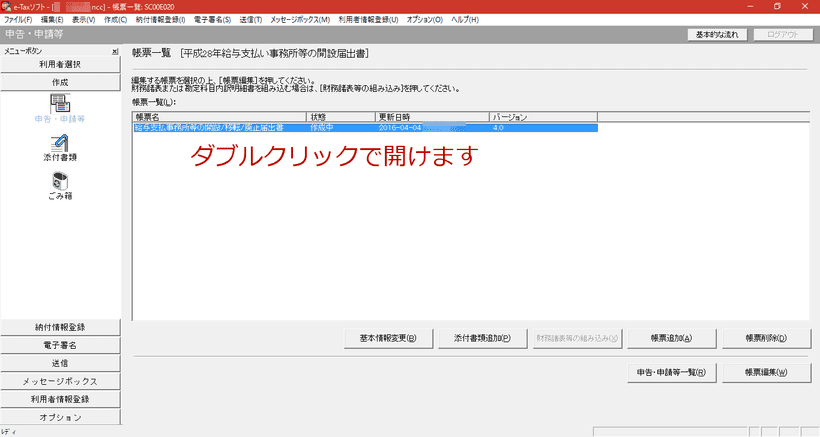
Task: Open the 送信 sidebar section
Action: (60, 363)
